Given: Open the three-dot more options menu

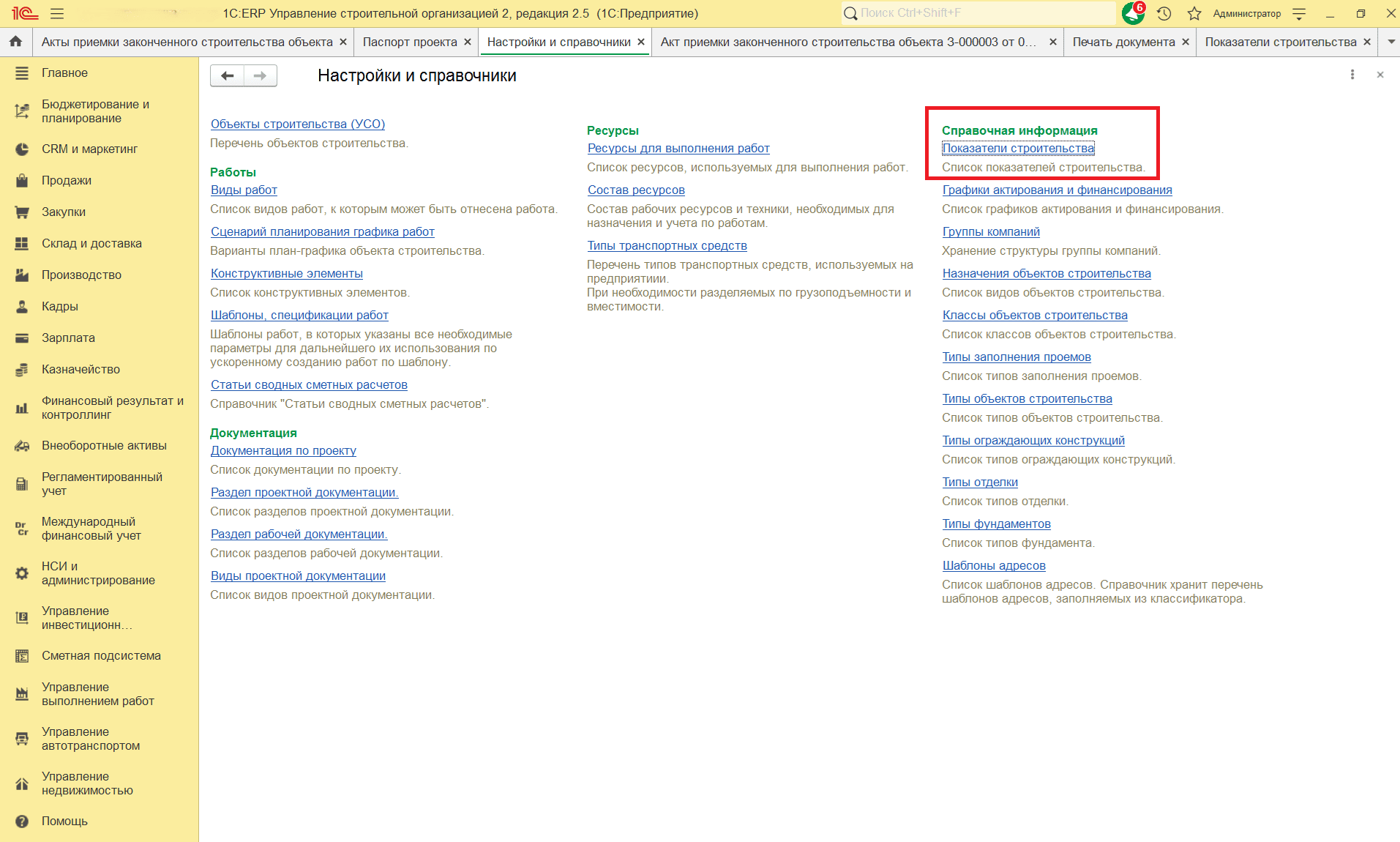Looking at the screenshot, I should pos(1352,75).
